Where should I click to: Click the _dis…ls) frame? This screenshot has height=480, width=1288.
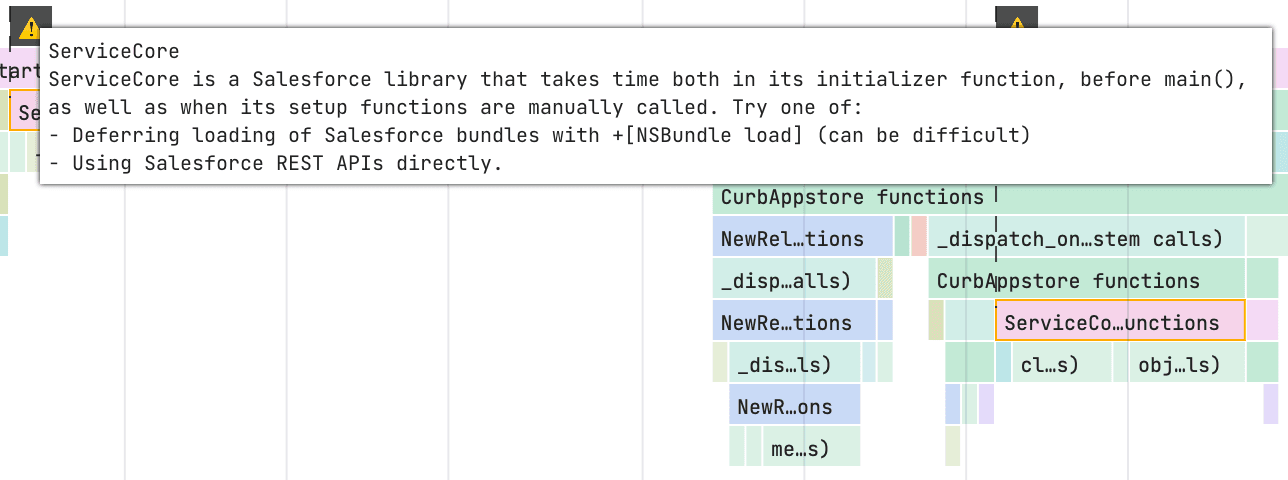[795, 364]
